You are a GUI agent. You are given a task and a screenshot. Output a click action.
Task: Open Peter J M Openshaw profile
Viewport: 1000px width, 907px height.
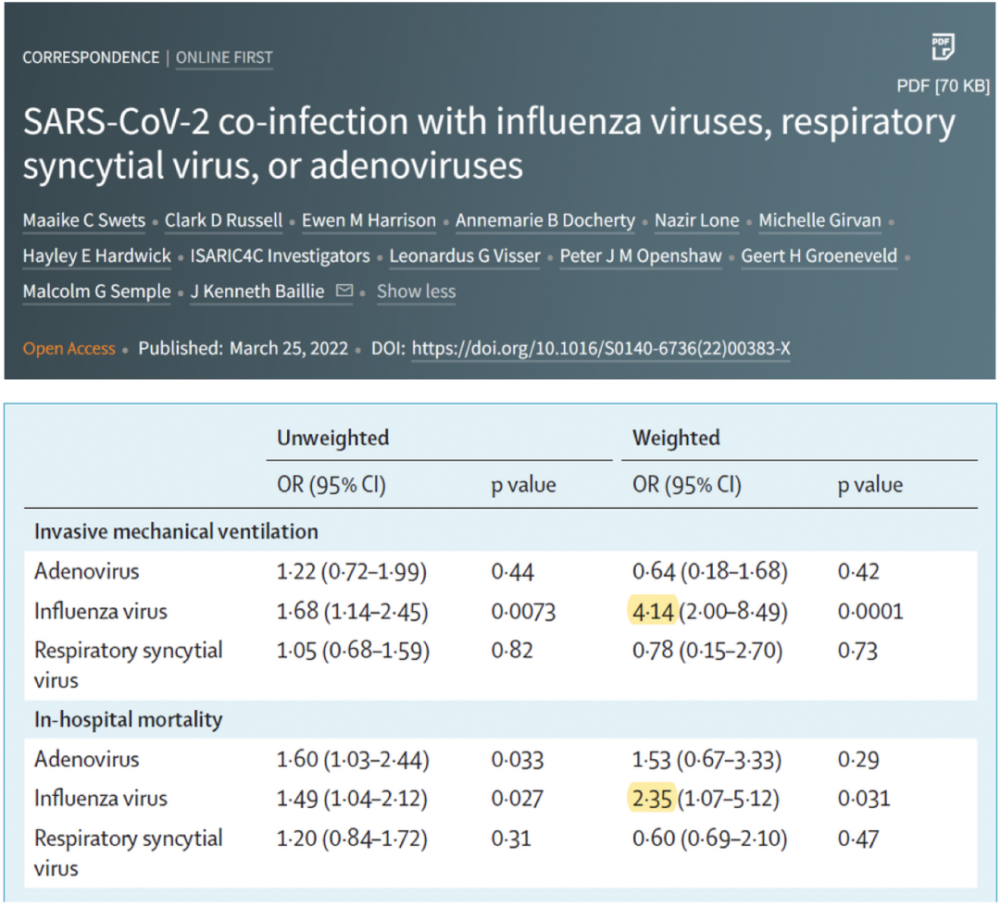click(641, 256)
